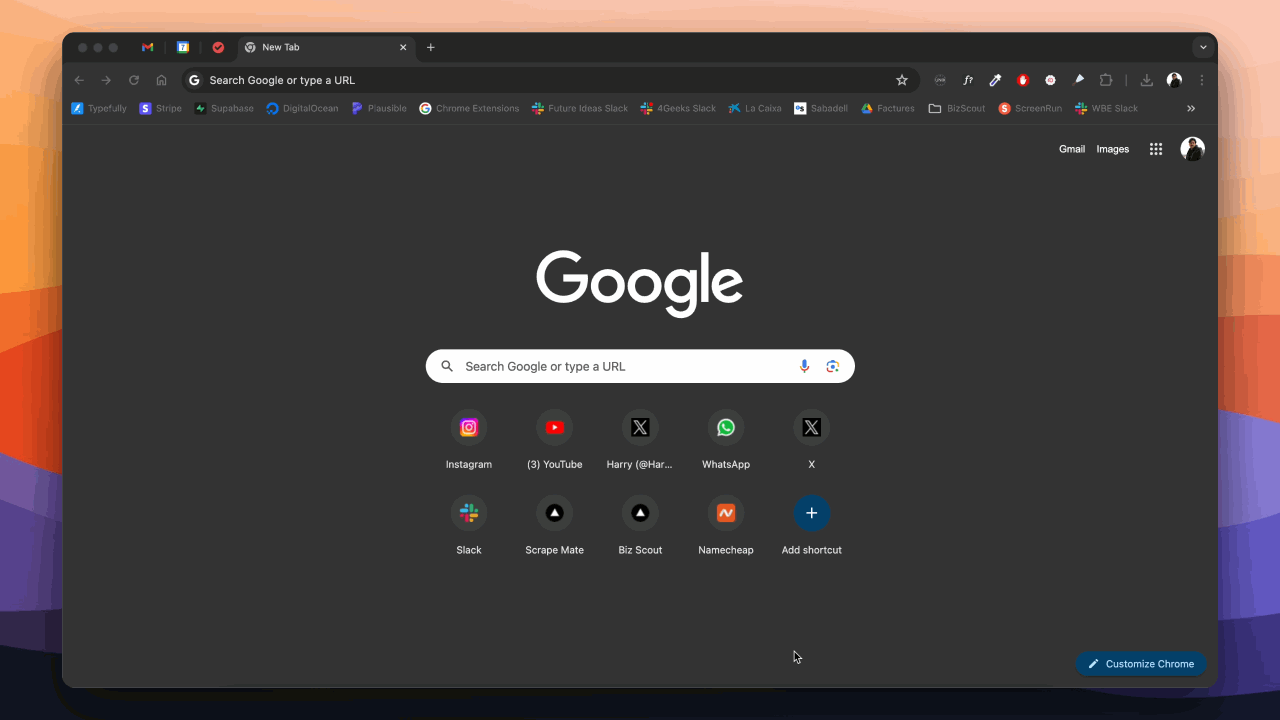The width and height of the screenshot is (1280, 720).
Task: Open the Supabase bookmark
Action: tap(224, 108)
